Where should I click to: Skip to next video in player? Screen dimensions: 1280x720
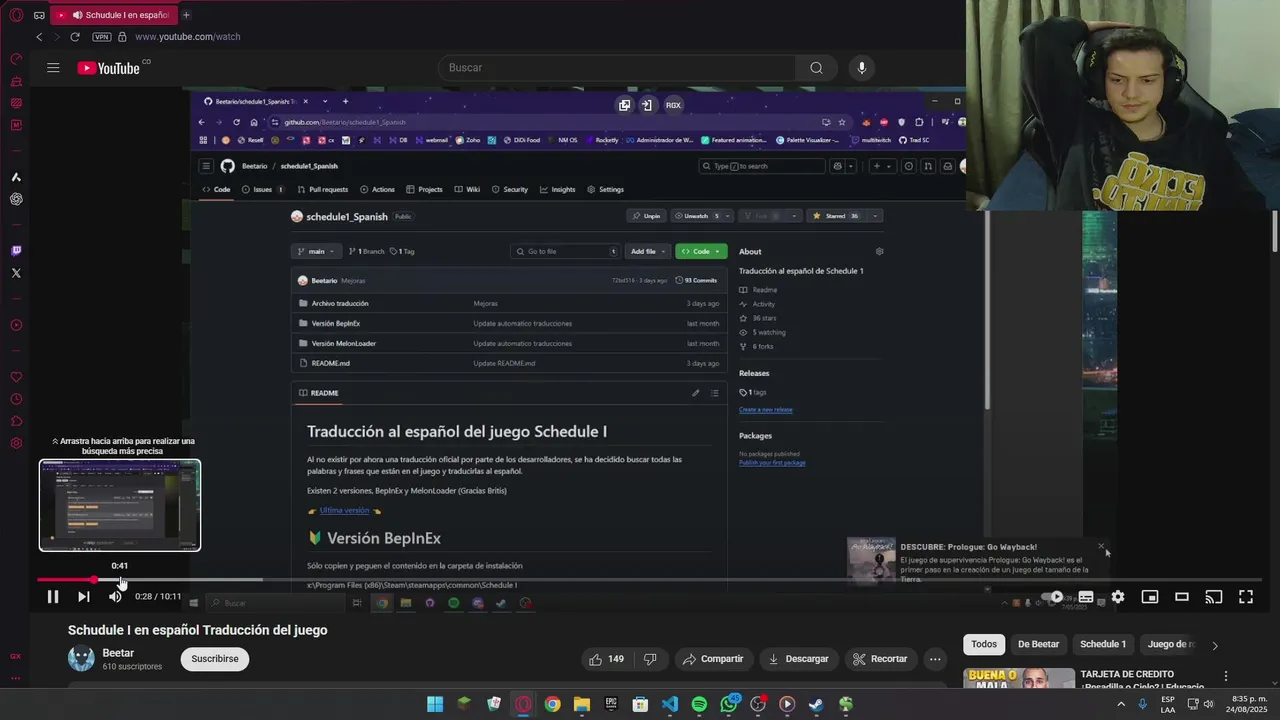coord(84,597)
